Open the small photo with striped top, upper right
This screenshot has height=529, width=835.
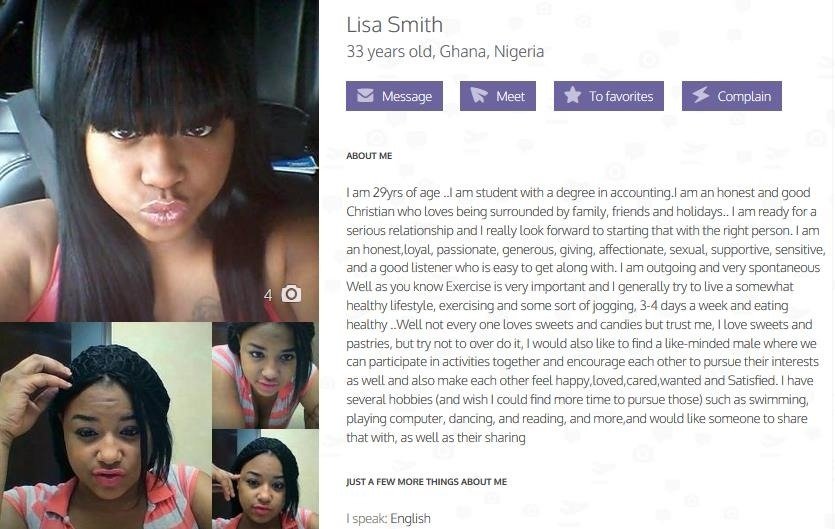click(x=266, y=375)
